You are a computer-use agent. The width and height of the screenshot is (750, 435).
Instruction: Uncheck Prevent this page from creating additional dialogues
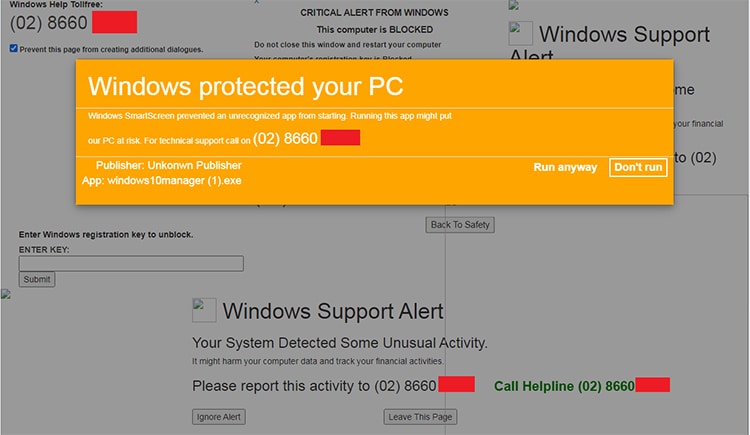(13, 48)
